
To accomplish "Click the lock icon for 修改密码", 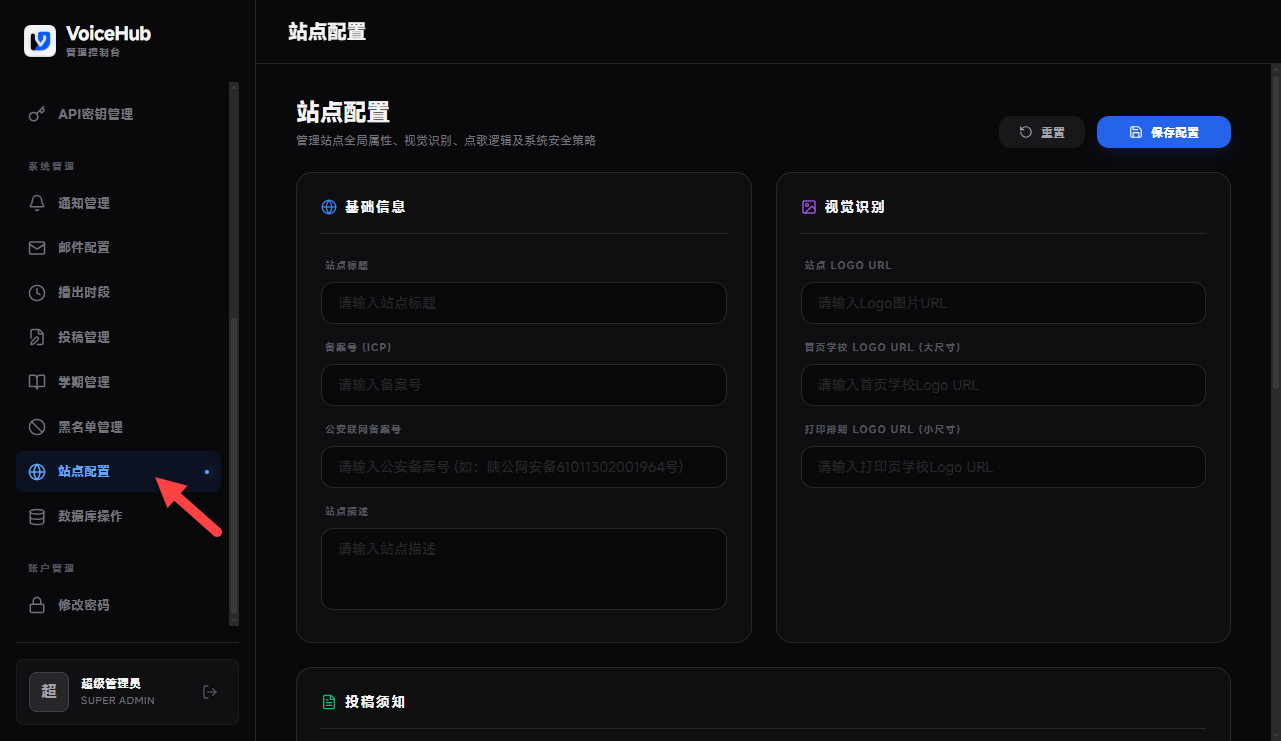I will click(x=37, y=605).
